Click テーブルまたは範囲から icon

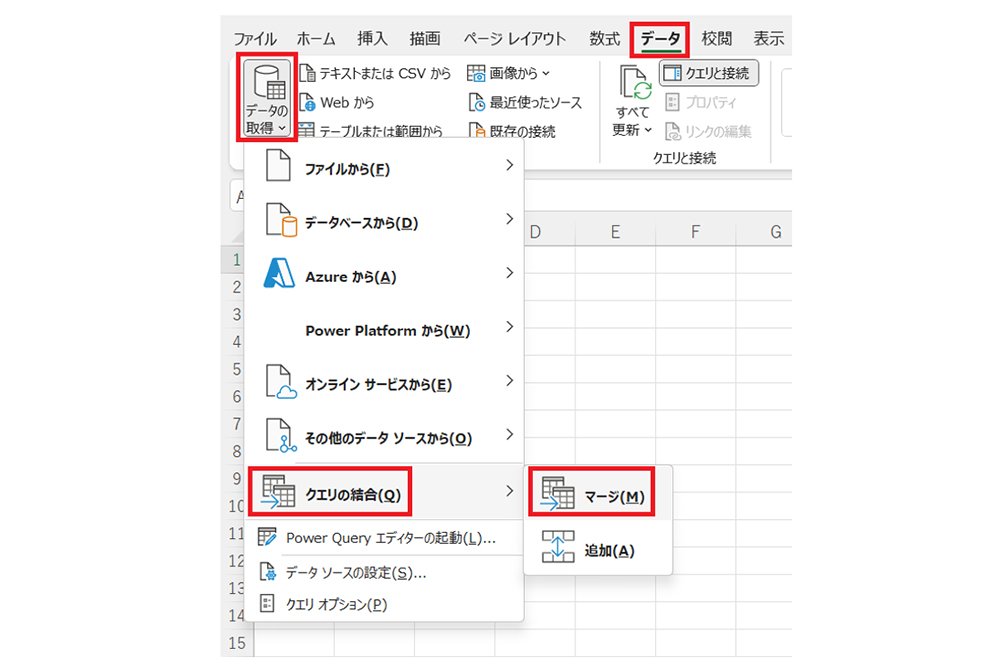307,130
